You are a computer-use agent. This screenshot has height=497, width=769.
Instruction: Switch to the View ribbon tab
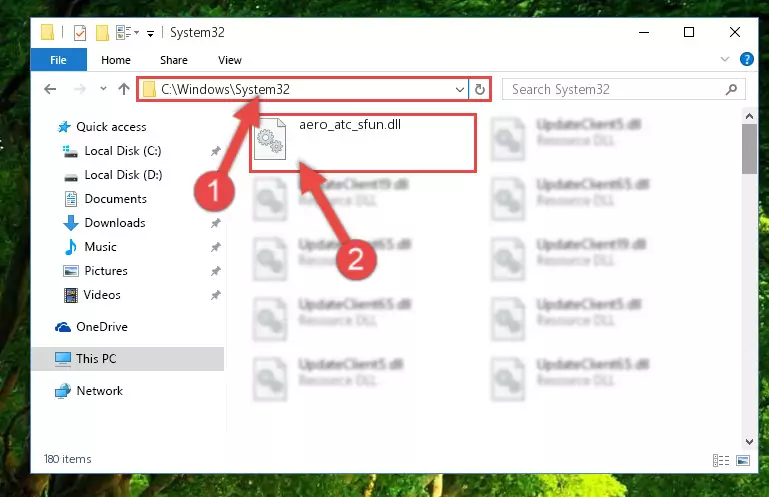coord(230,60)
